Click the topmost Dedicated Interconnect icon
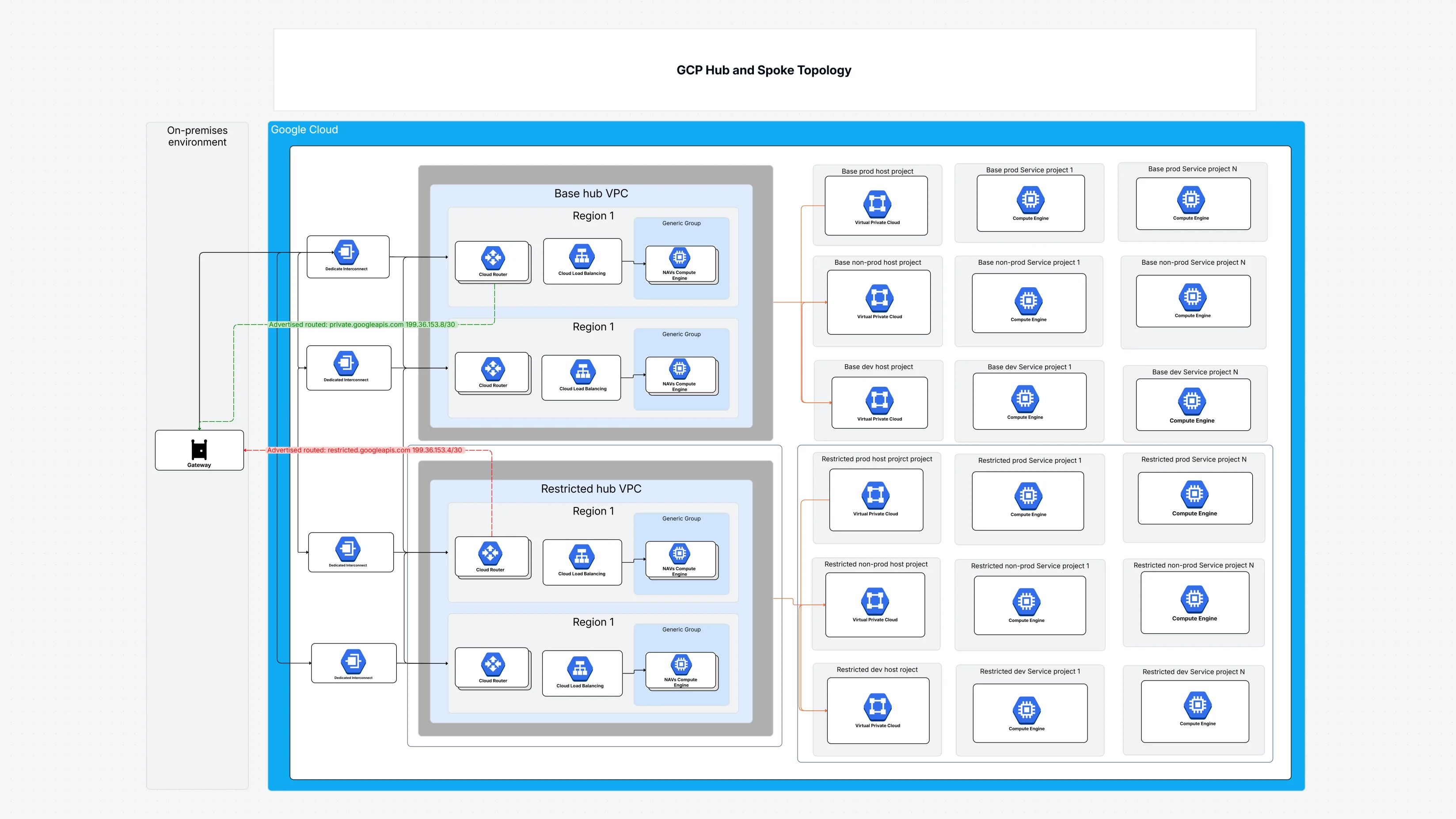 click(347, 254)
